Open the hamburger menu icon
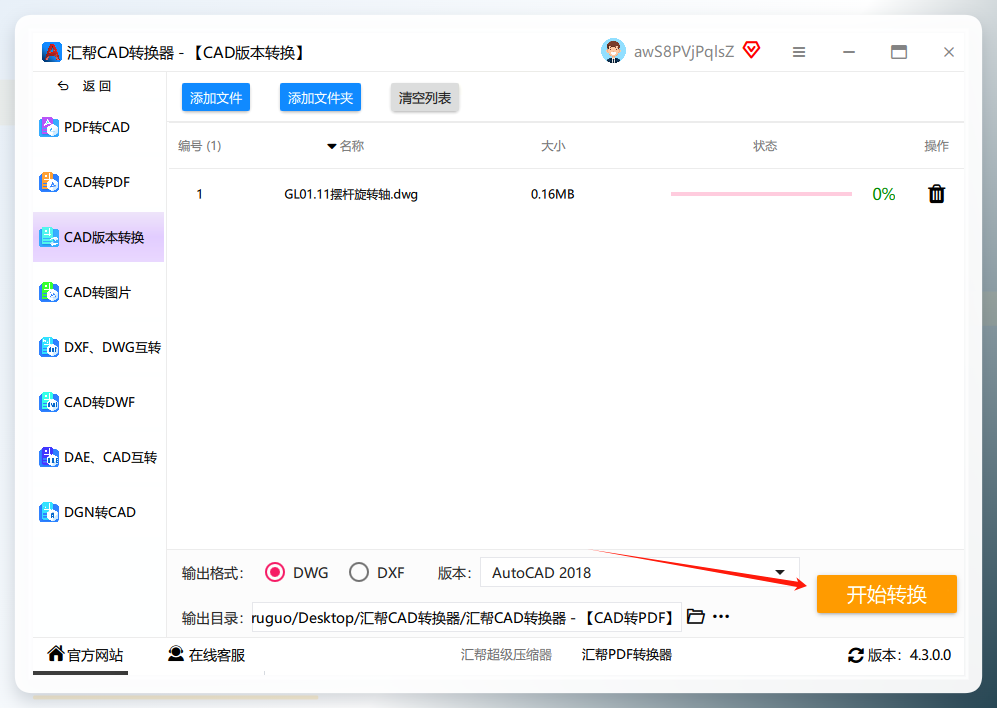This screenshot has width=997, height=708. pyautogui.click(x=799, y=52)
